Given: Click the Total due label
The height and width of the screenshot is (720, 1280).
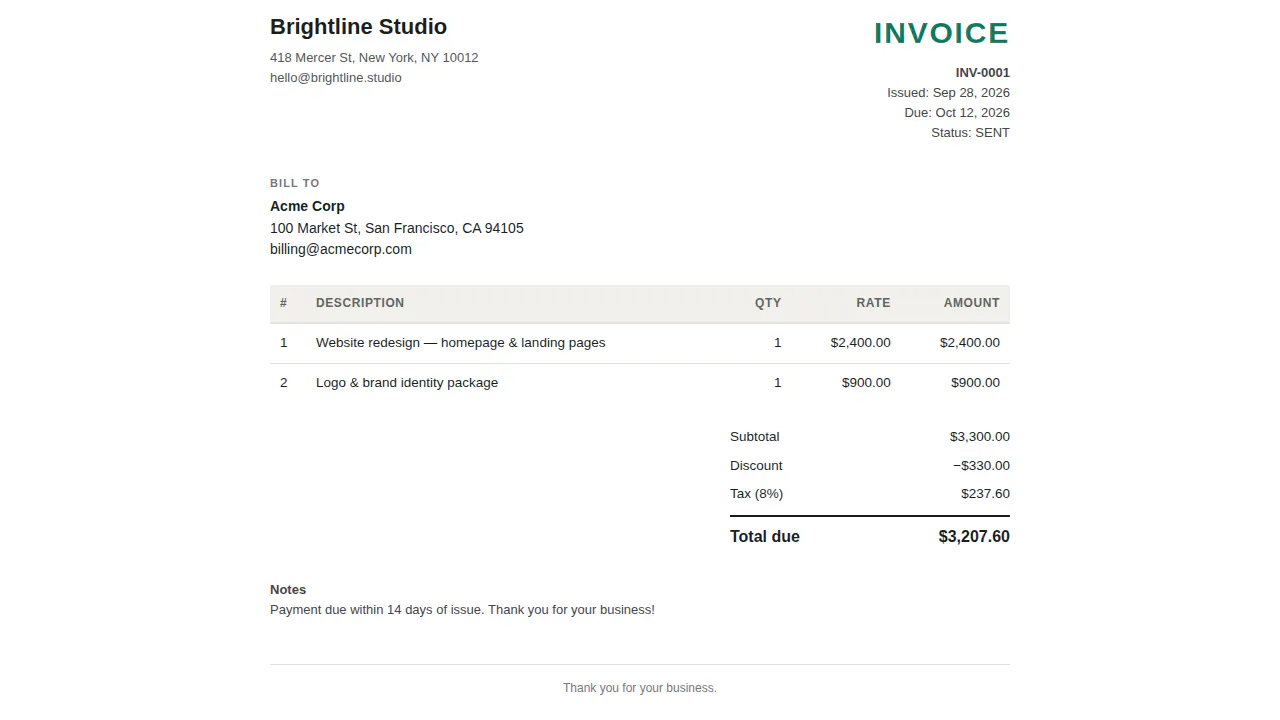Looking at the screenshot, I should (765, 537).
